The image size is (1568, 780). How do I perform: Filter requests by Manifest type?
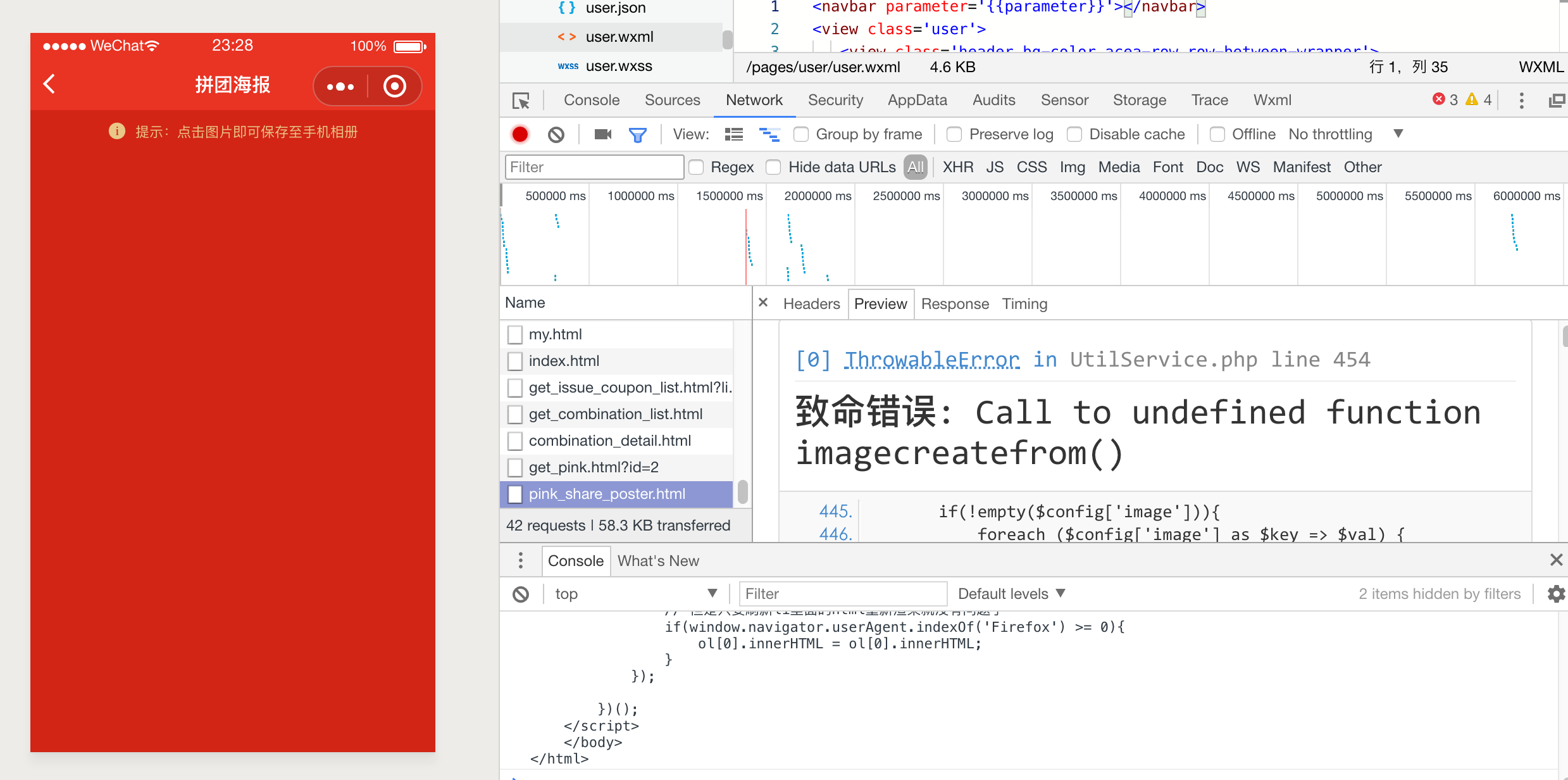click(1302, 167)
